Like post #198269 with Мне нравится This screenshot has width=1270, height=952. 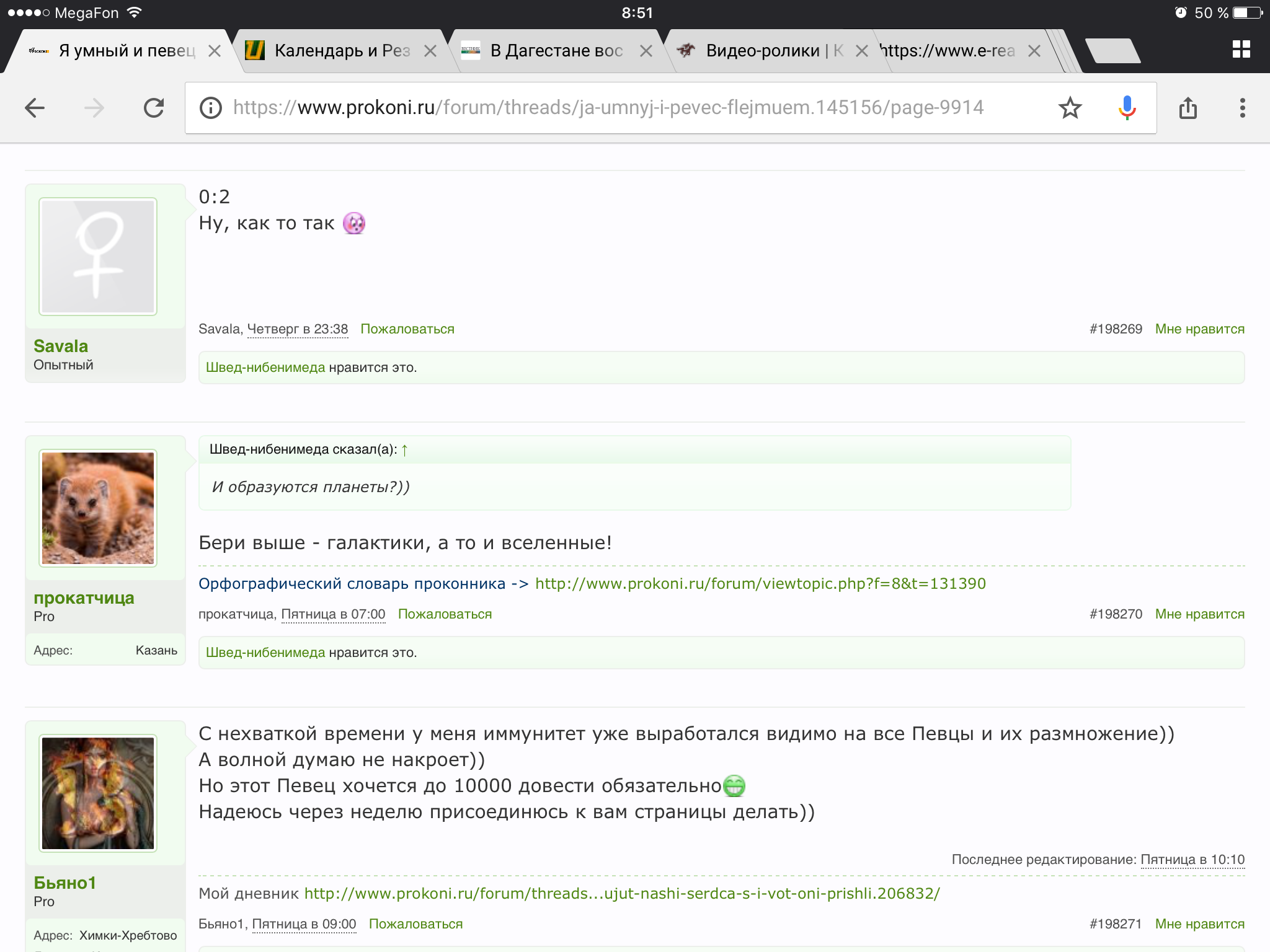pyautogui.click(x=1199, y=329)
